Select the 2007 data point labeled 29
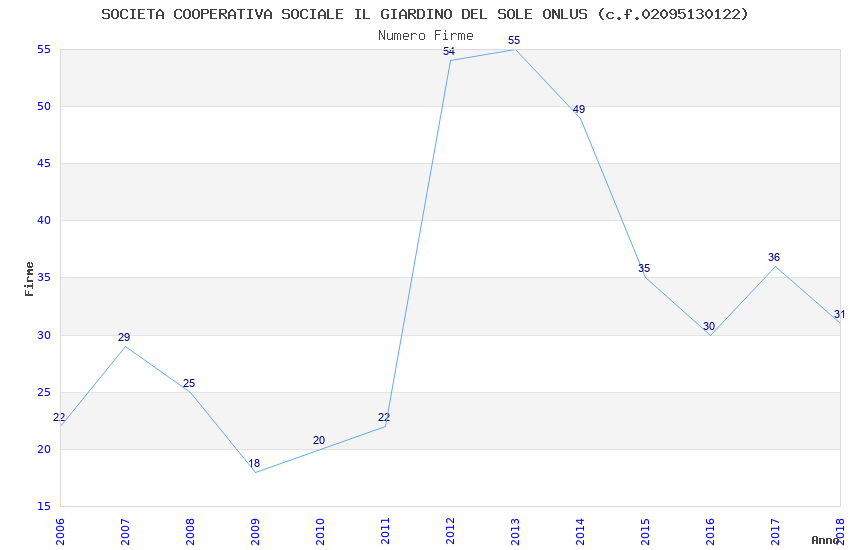This screenshot has height=550, width=850. [x=124, y=337]
